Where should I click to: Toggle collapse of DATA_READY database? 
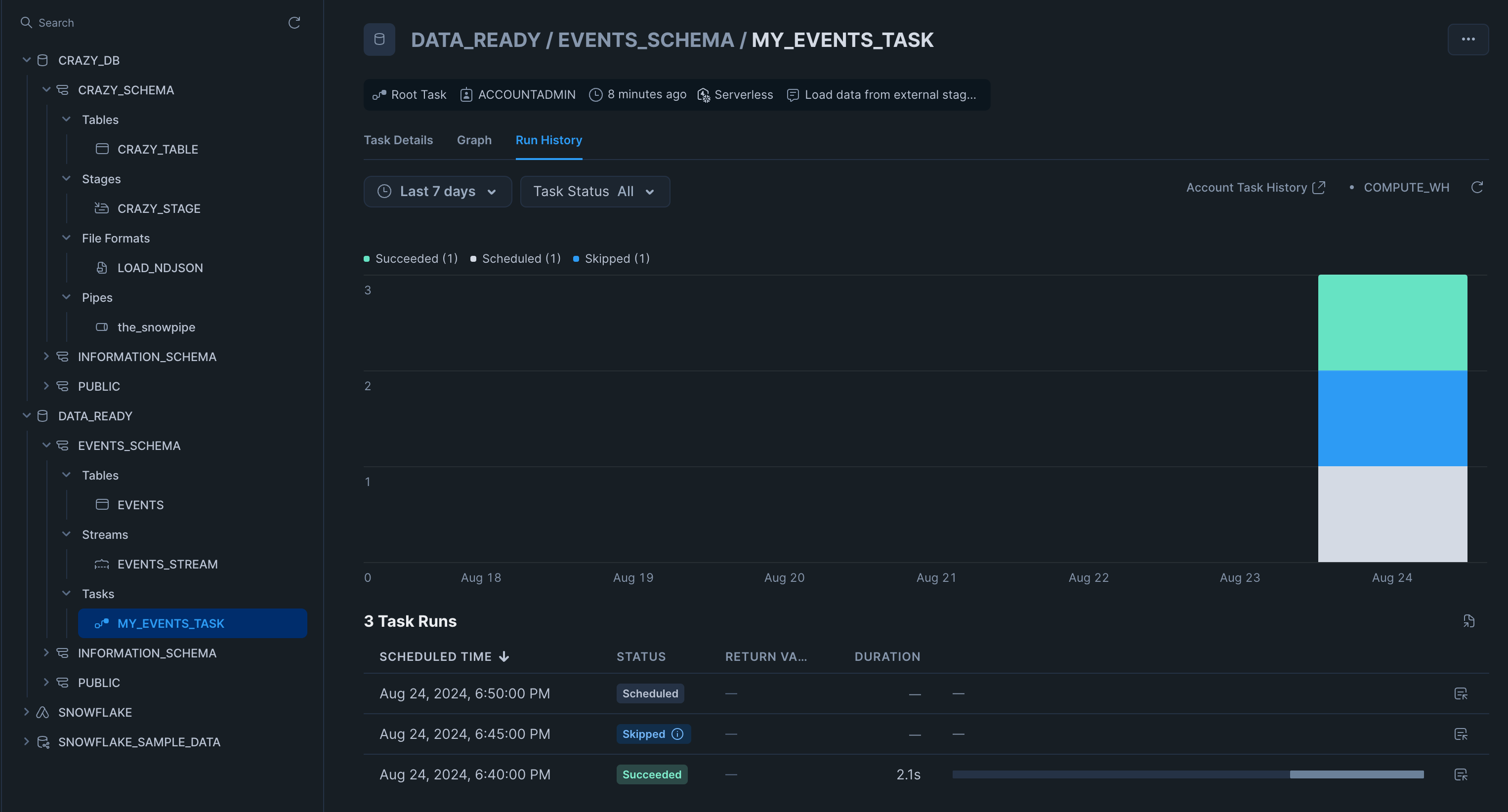(24, 415)
